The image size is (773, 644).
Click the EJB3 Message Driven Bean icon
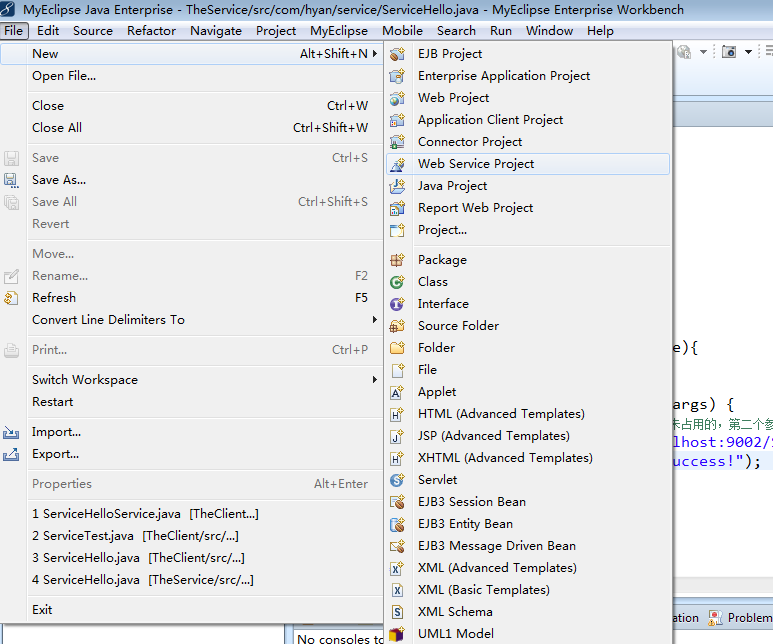coord(397,546)
